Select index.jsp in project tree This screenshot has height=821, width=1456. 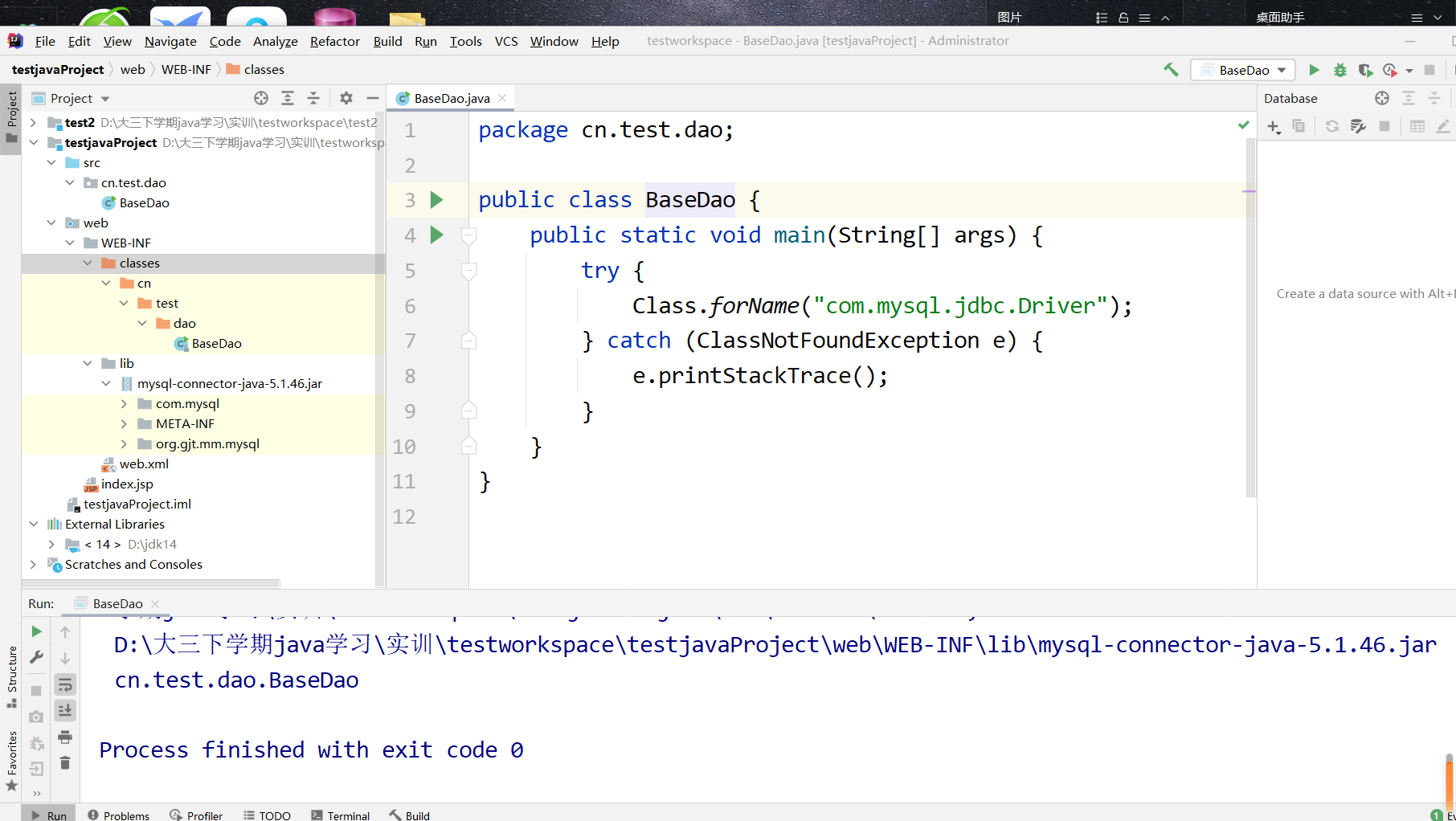(x=127, y=484)
